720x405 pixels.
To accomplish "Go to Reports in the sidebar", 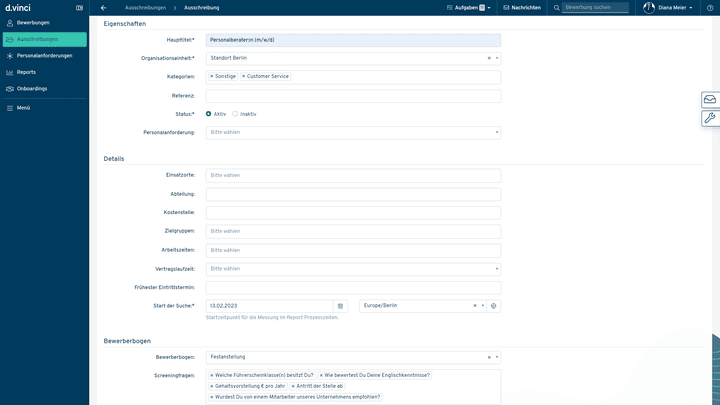I will click(x=26, y=72).
